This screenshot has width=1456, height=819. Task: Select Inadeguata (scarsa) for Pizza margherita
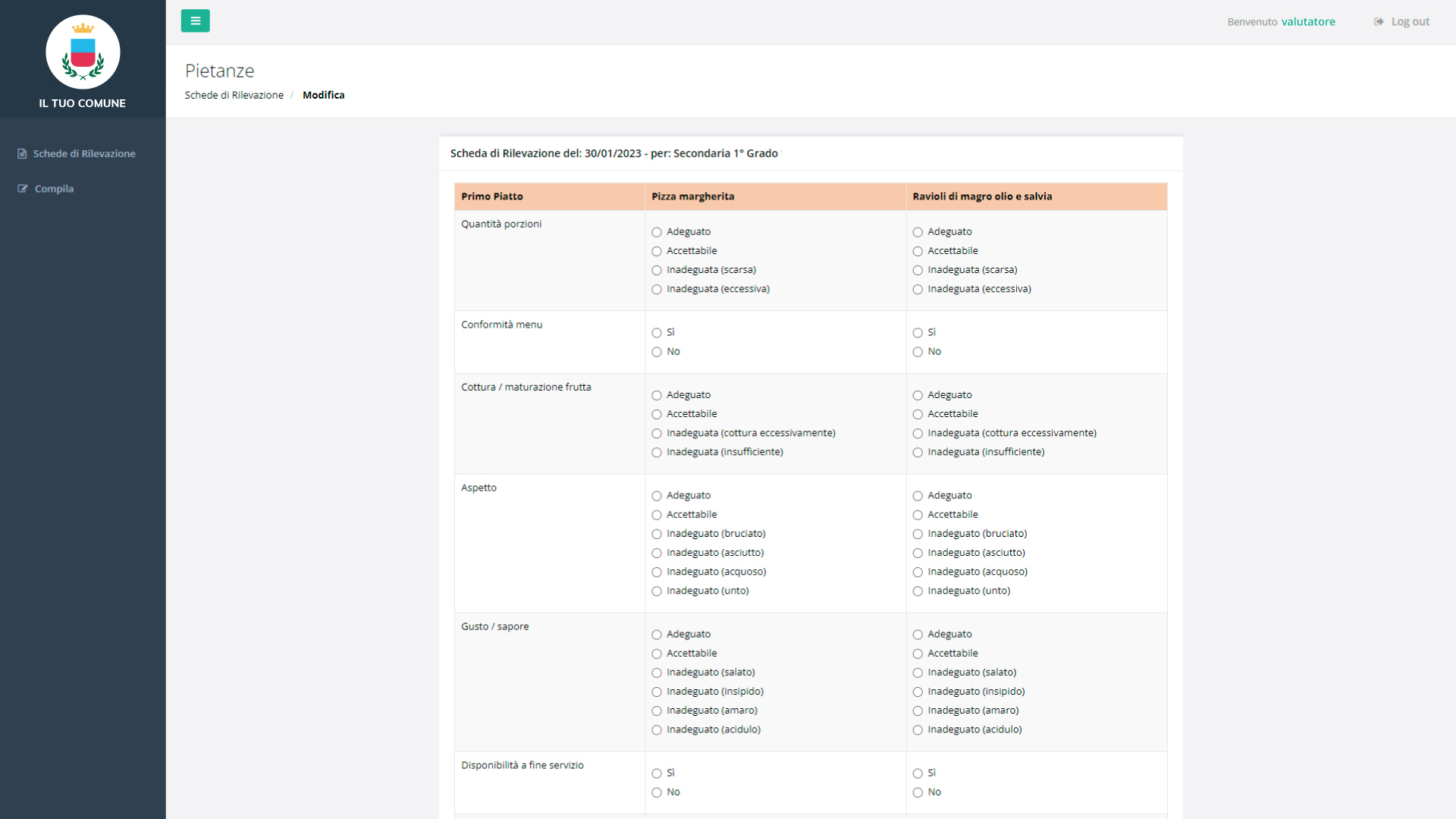tap(657, 270)
